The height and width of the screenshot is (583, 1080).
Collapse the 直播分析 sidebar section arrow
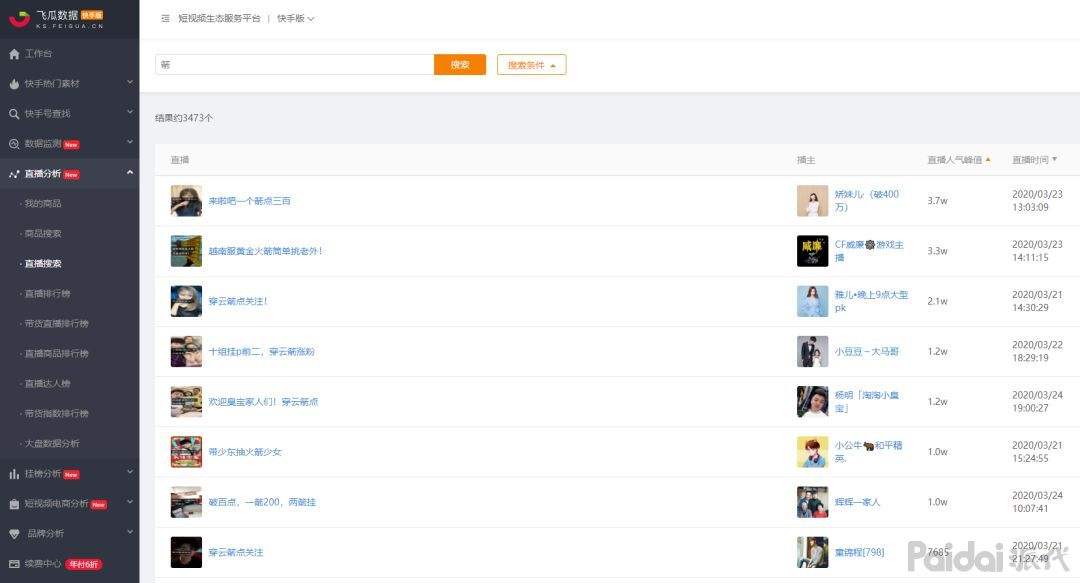coord(130,173)
